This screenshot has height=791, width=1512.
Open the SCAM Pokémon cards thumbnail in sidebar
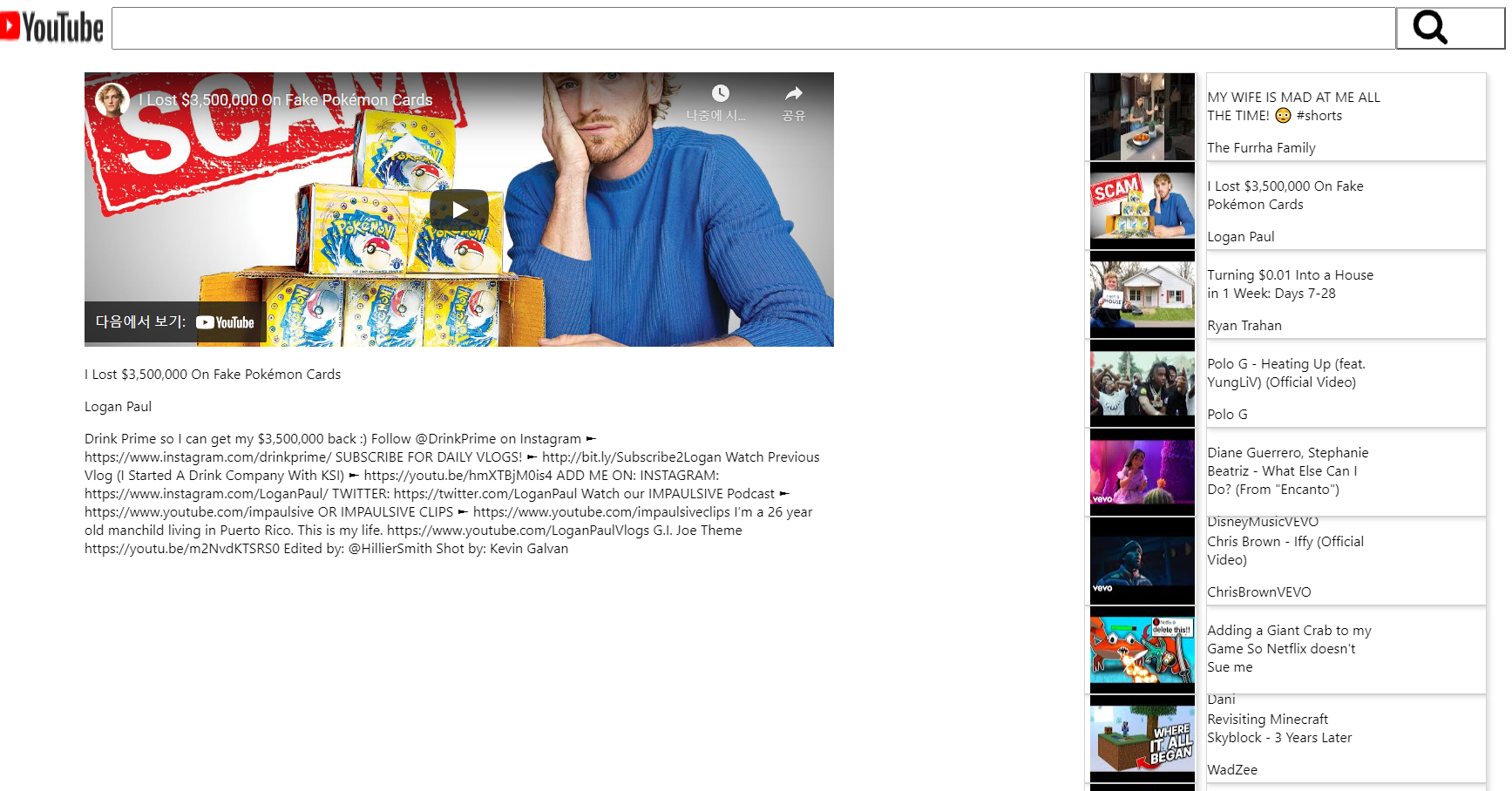coord(1142,206)
